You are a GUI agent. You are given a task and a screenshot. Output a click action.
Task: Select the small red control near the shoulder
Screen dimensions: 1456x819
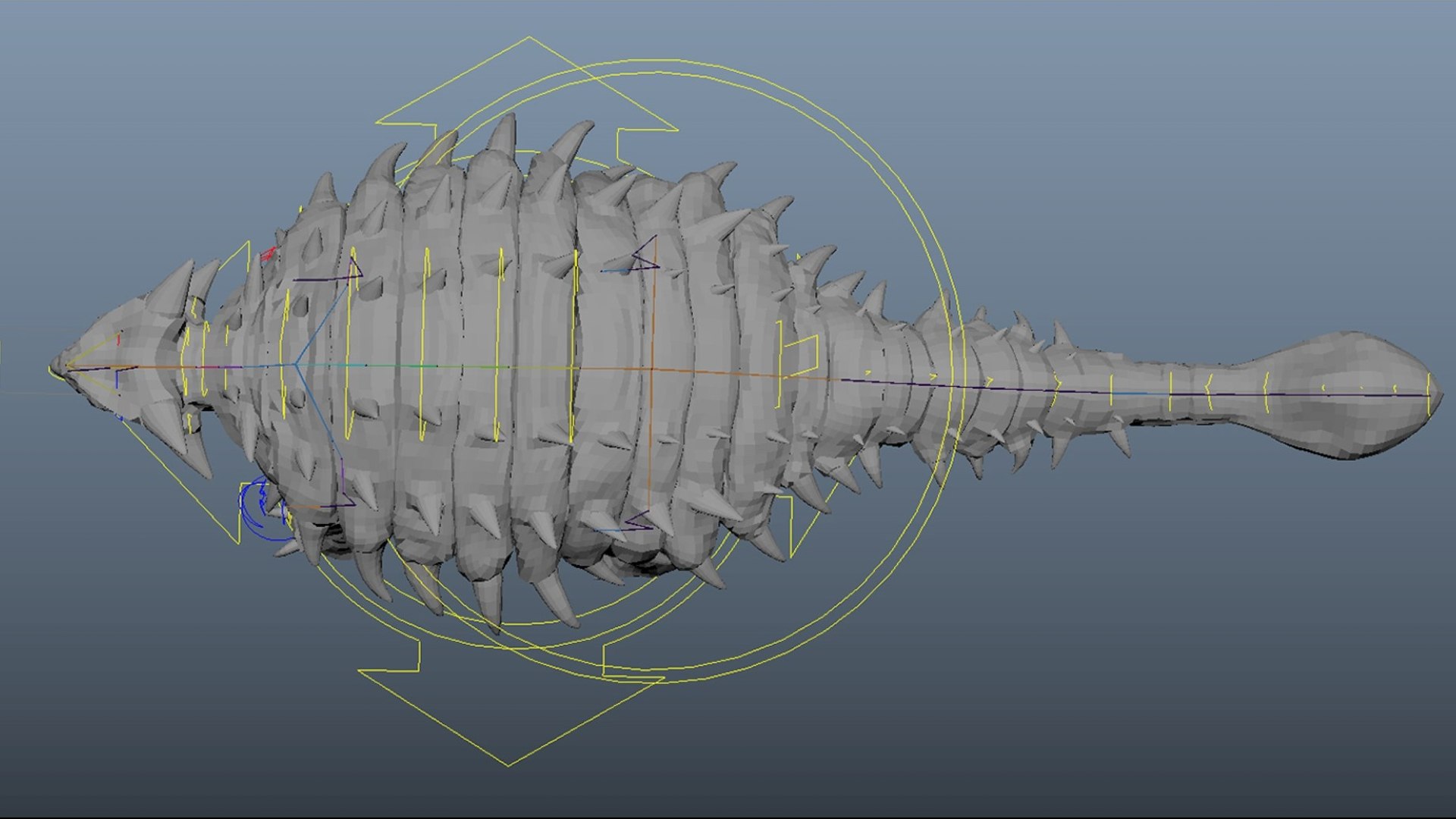[269, 253]
